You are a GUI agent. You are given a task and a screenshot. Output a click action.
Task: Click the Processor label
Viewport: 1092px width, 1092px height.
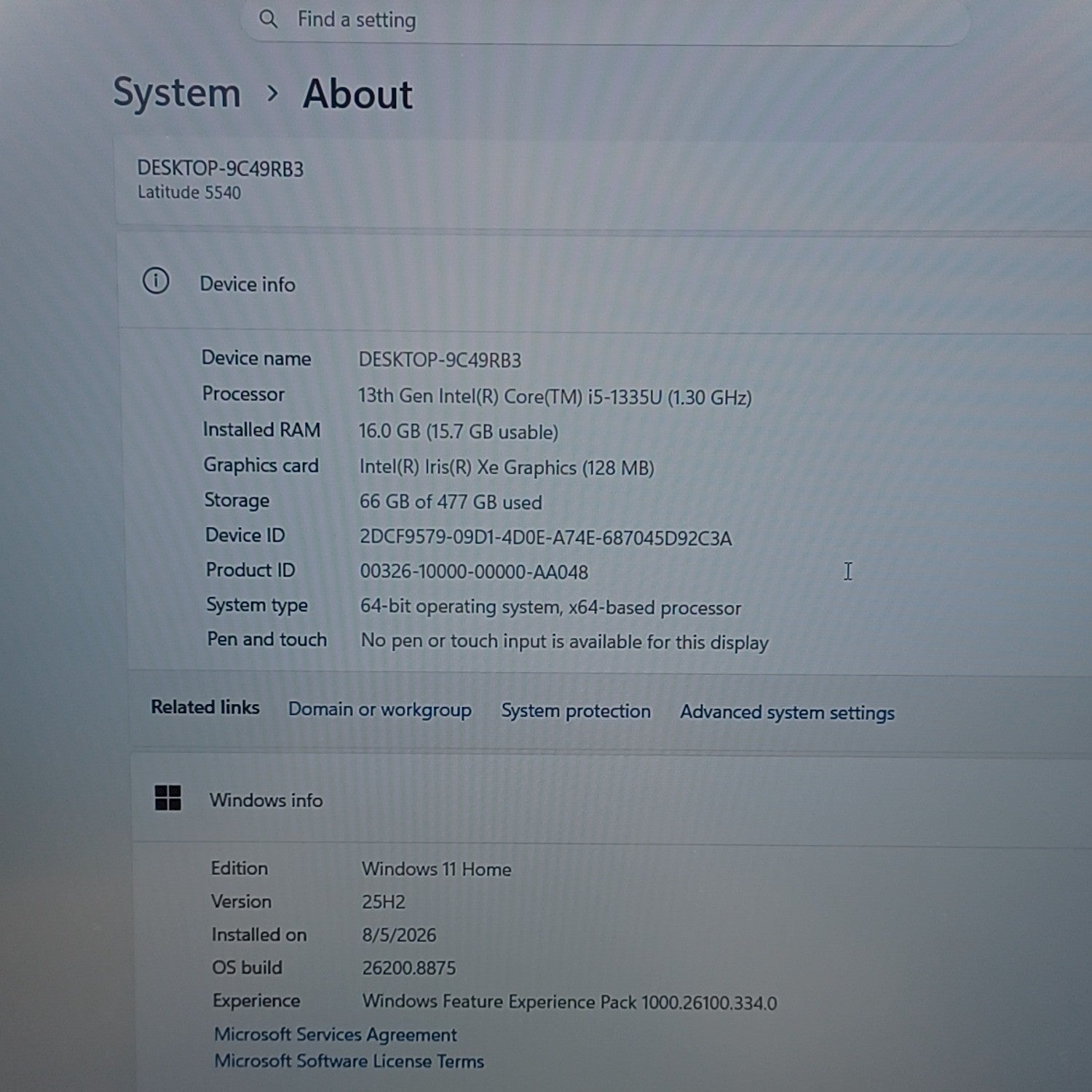pyautogui.click(x=243, y=394)
